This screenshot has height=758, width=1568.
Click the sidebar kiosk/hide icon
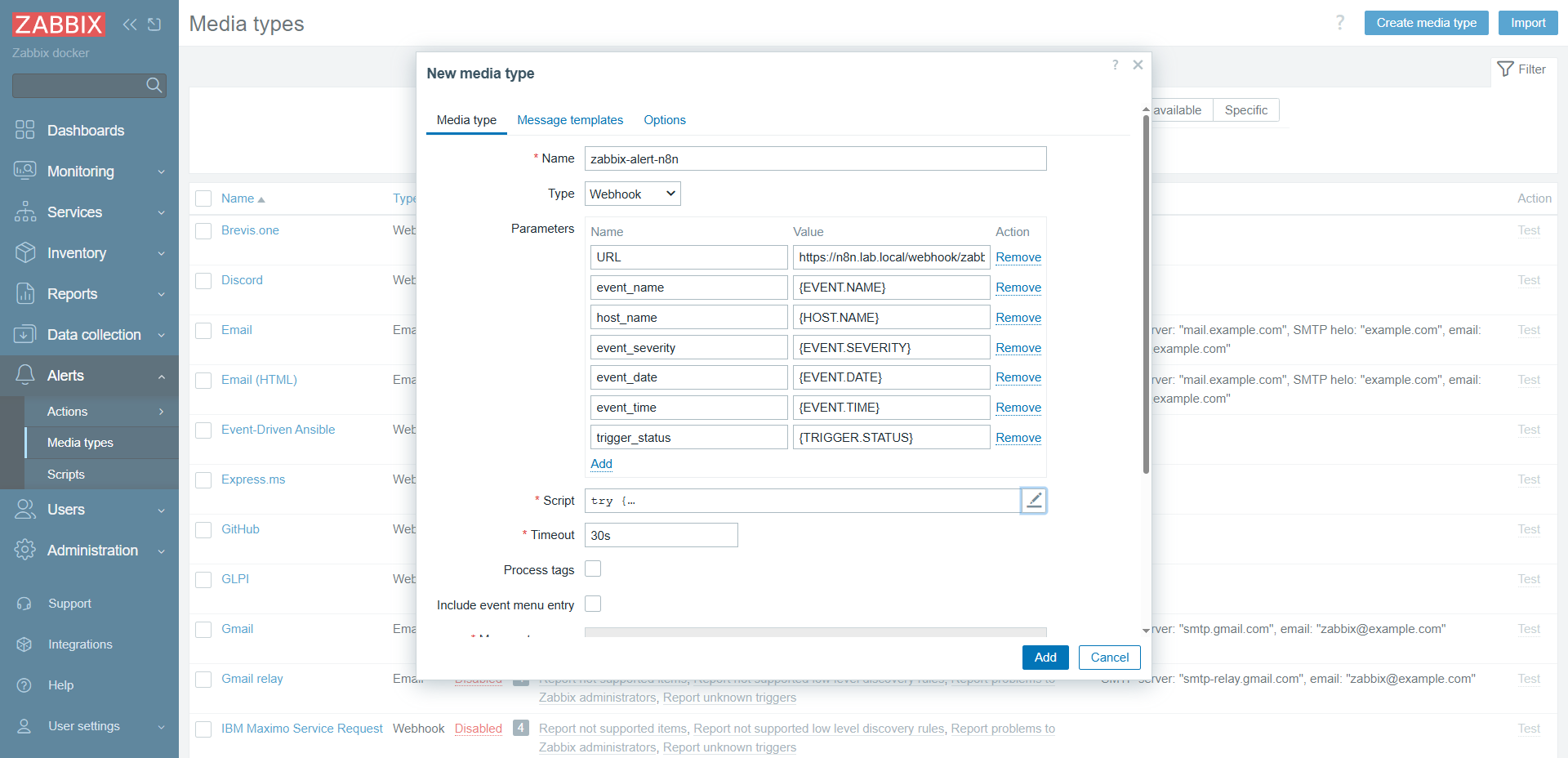(x=154, y=25)
